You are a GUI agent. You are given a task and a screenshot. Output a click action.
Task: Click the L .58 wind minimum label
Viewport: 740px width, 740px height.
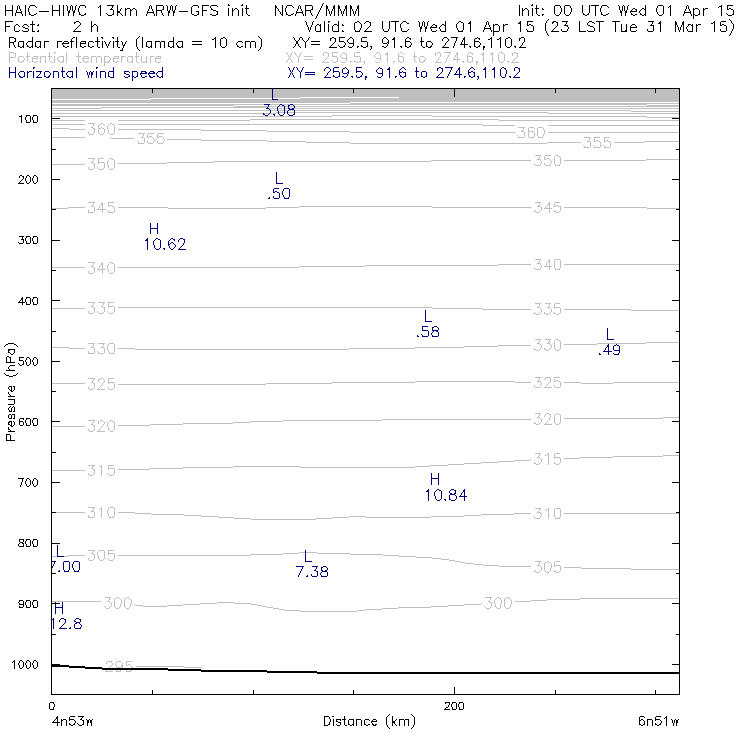coord(428,324)
